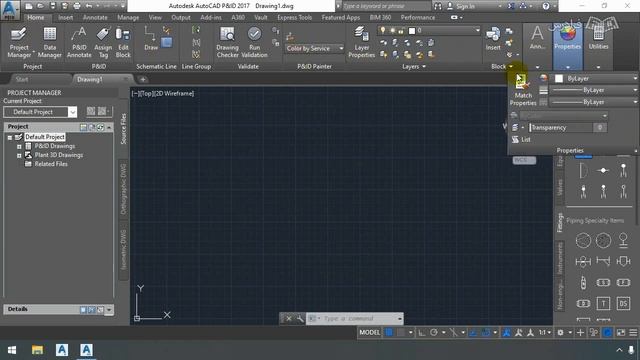This screenshot has height=360, width=640.
Task: Switch to the Insert ribbon tab
Action: (x=65, y=18)
